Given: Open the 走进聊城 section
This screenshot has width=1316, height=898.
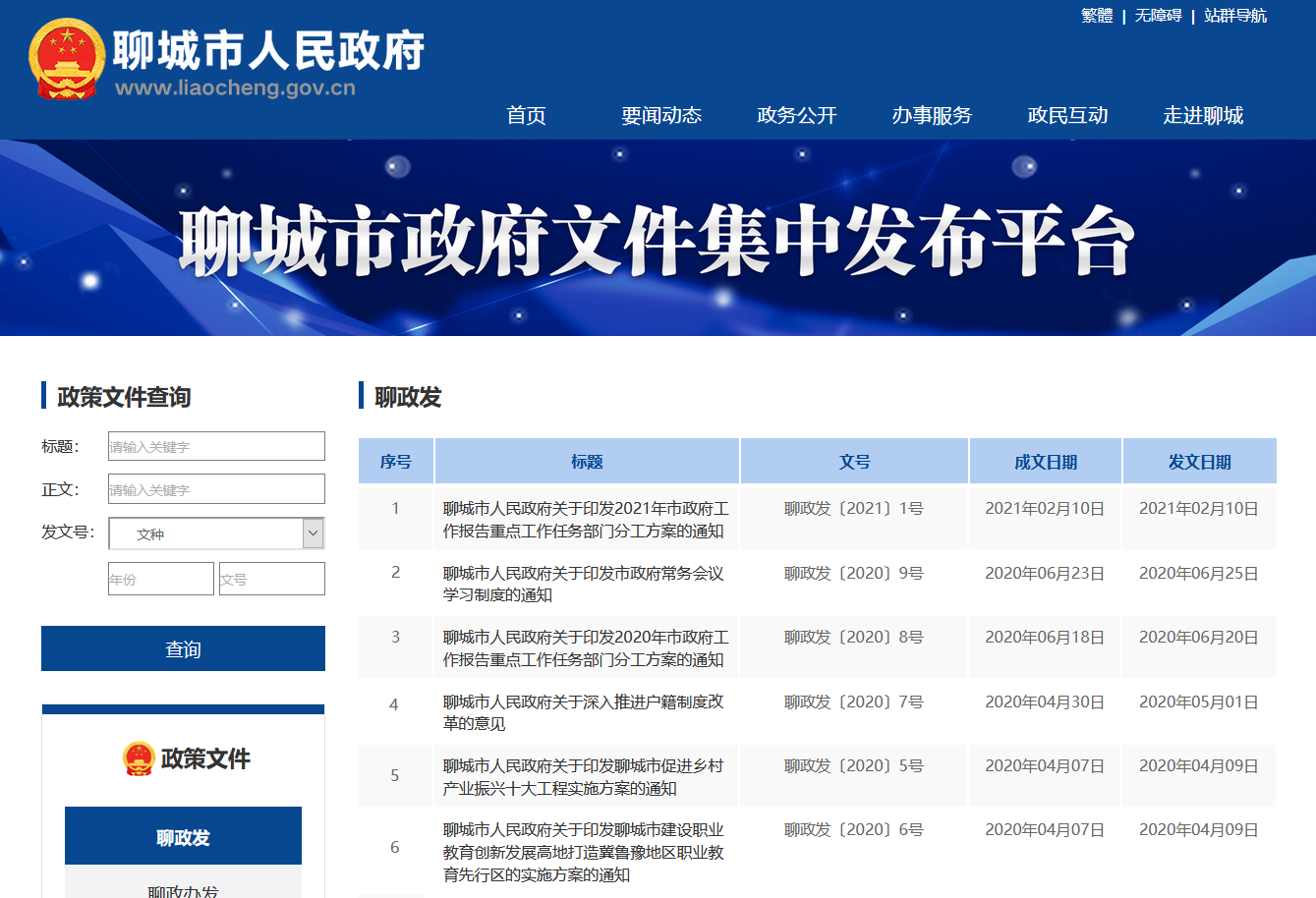Looking at the screenshot, I should point(1202,116).
